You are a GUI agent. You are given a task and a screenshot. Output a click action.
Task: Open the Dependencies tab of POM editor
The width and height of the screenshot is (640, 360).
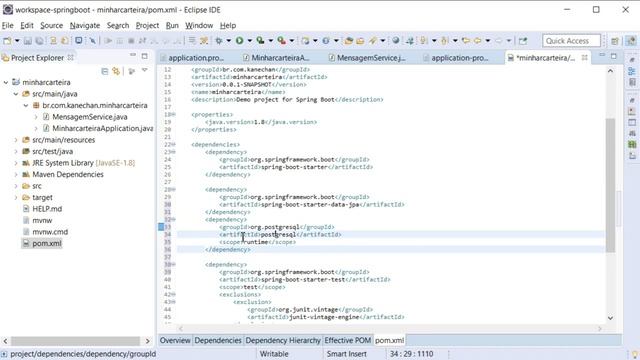point(218,340)
